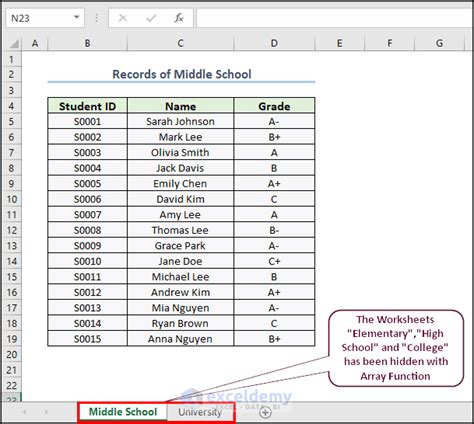
Task: Select cell containing Sarah Johnson
Action: 180,121
